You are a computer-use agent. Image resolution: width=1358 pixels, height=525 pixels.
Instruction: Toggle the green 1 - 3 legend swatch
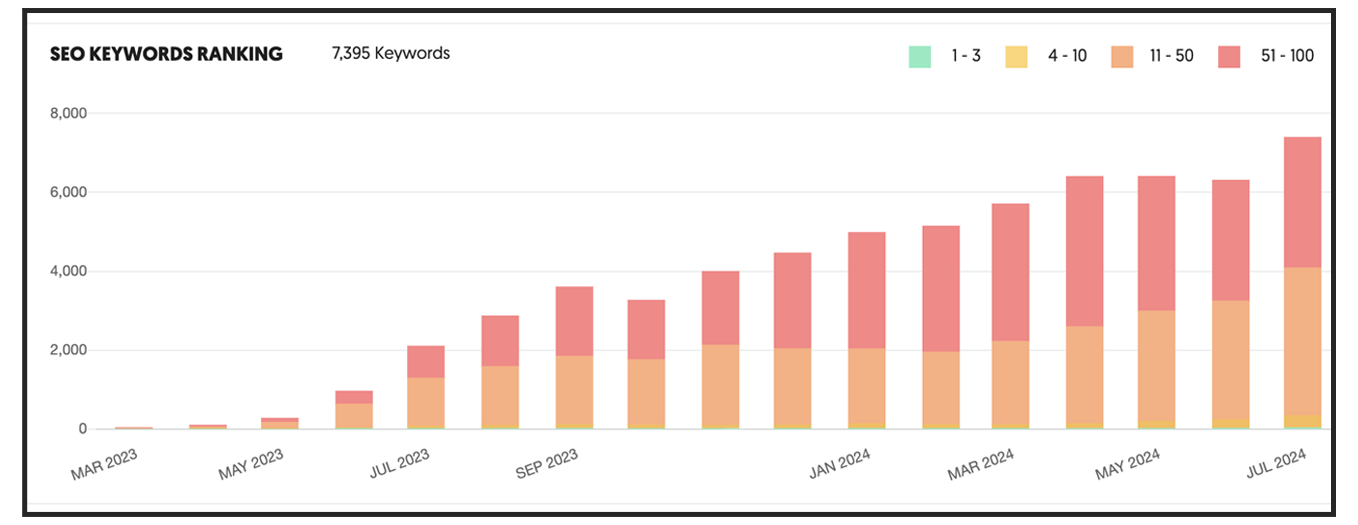pos(919,56)
